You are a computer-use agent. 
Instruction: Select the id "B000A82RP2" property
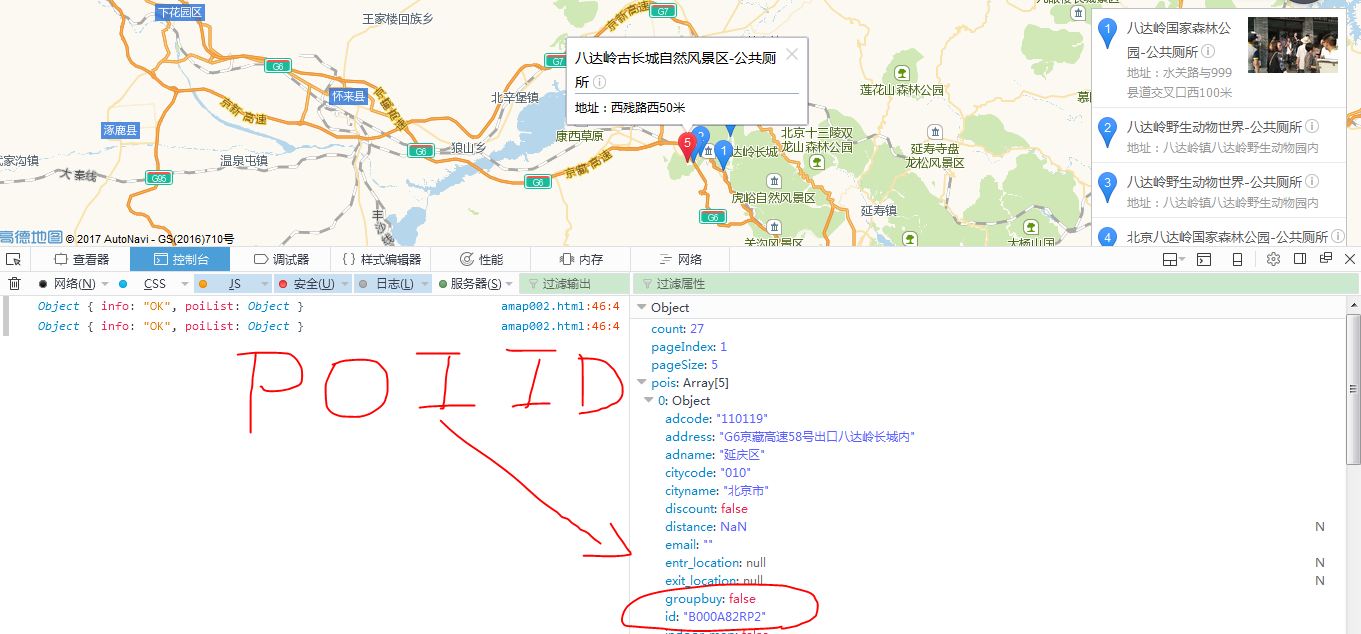[715, 617]
